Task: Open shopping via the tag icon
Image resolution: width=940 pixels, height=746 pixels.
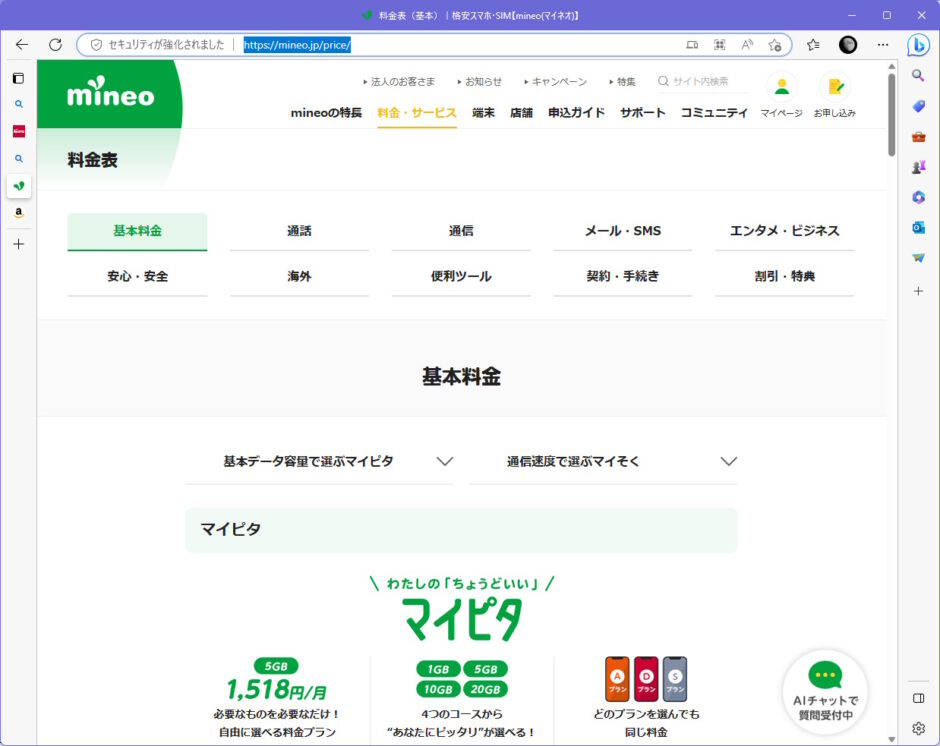Action: (x=918, y=106)
